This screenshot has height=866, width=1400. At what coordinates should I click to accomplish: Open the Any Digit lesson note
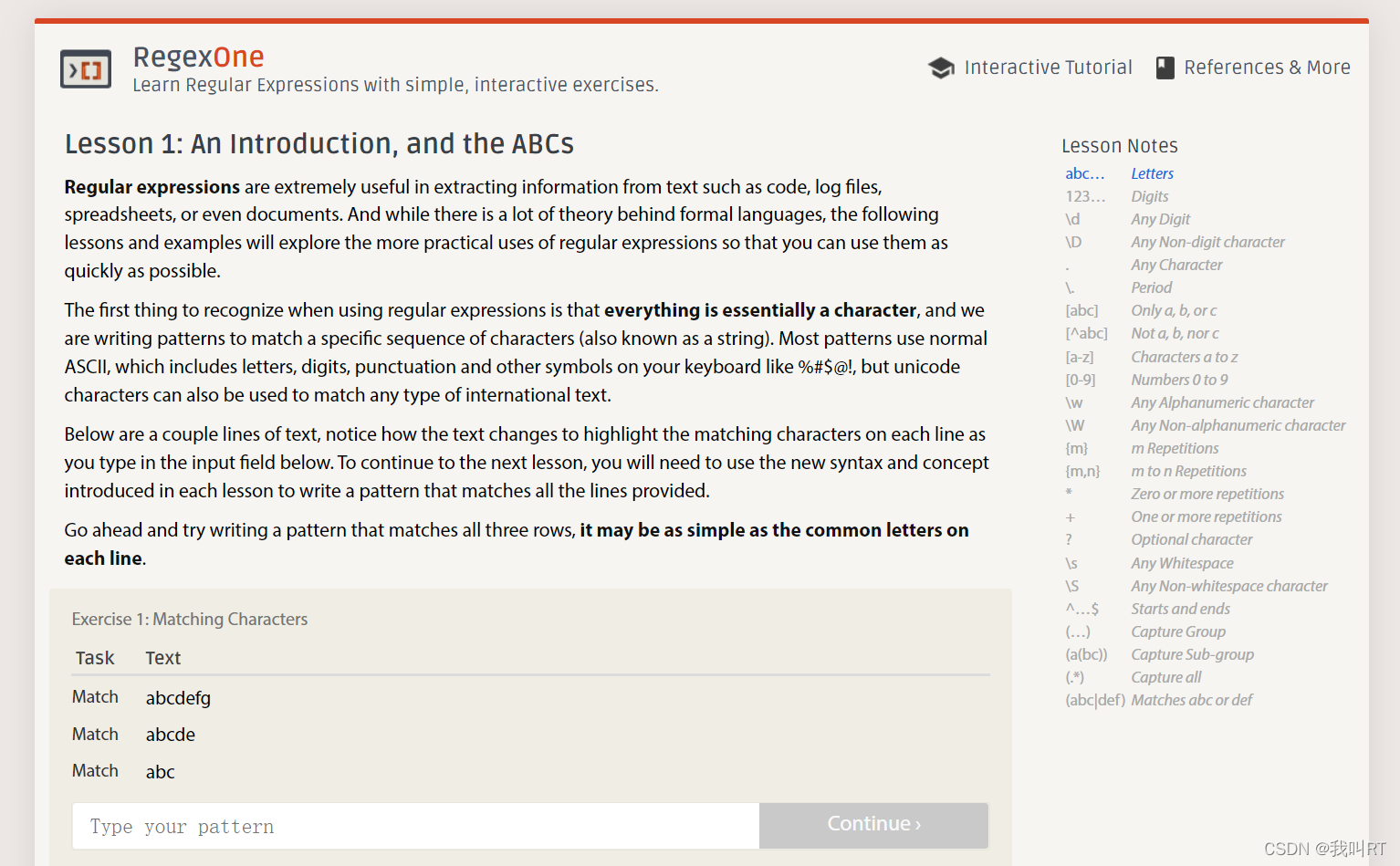(1160, 219)
